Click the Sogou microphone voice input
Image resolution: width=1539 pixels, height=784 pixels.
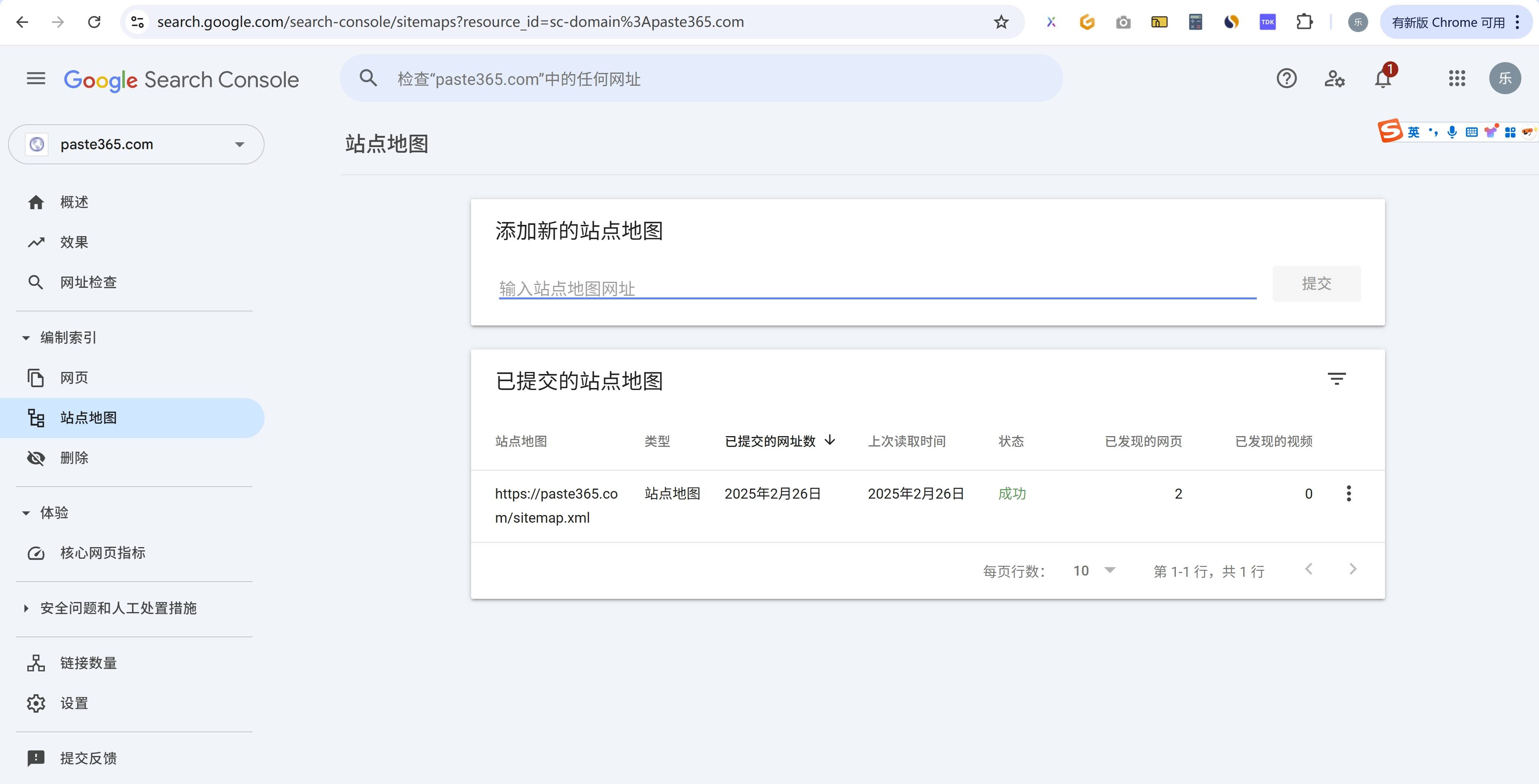[1452, 132]
